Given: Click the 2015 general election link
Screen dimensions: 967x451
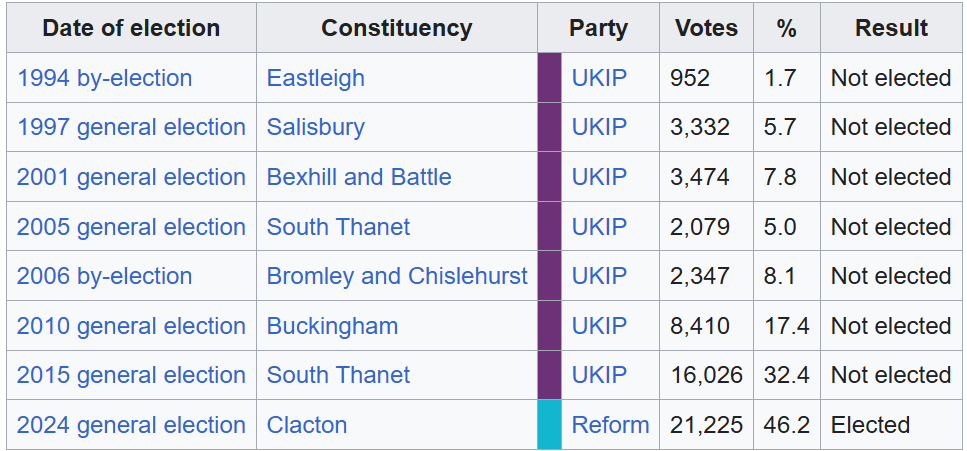Looking at the screenshot, I should pyautogui.click(x=131, y=375).
